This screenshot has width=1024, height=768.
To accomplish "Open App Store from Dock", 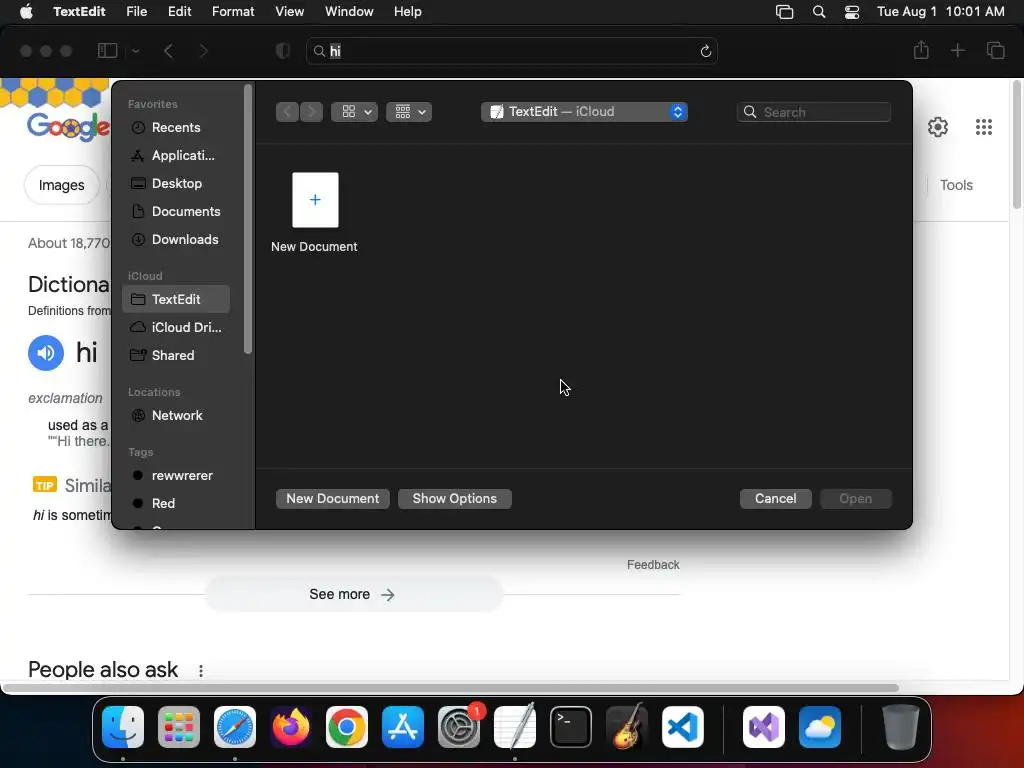I will click(x=403, y=727).
